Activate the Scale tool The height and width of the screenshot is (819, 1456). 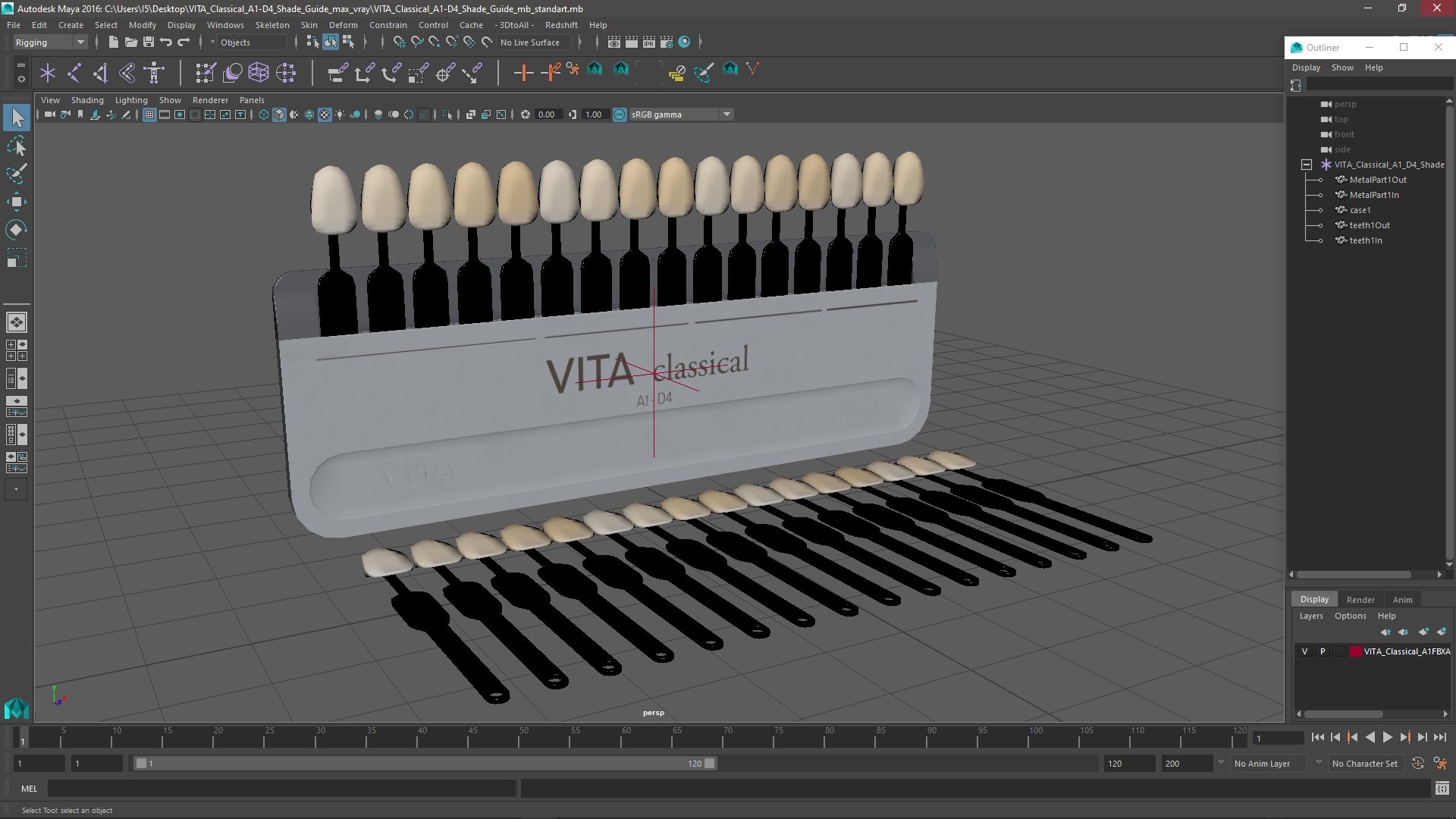17,258
